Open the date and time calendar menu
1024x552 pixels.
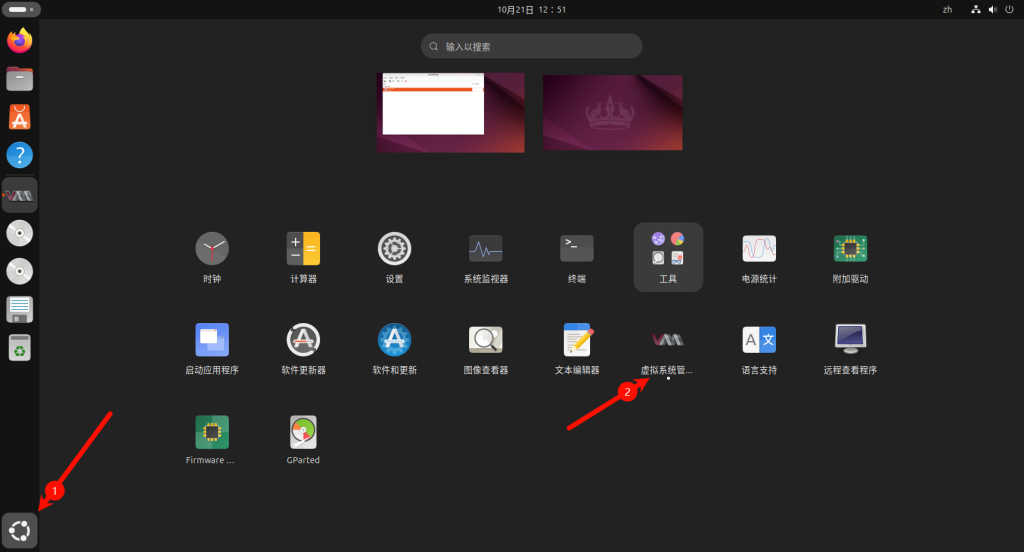[532, 9]
